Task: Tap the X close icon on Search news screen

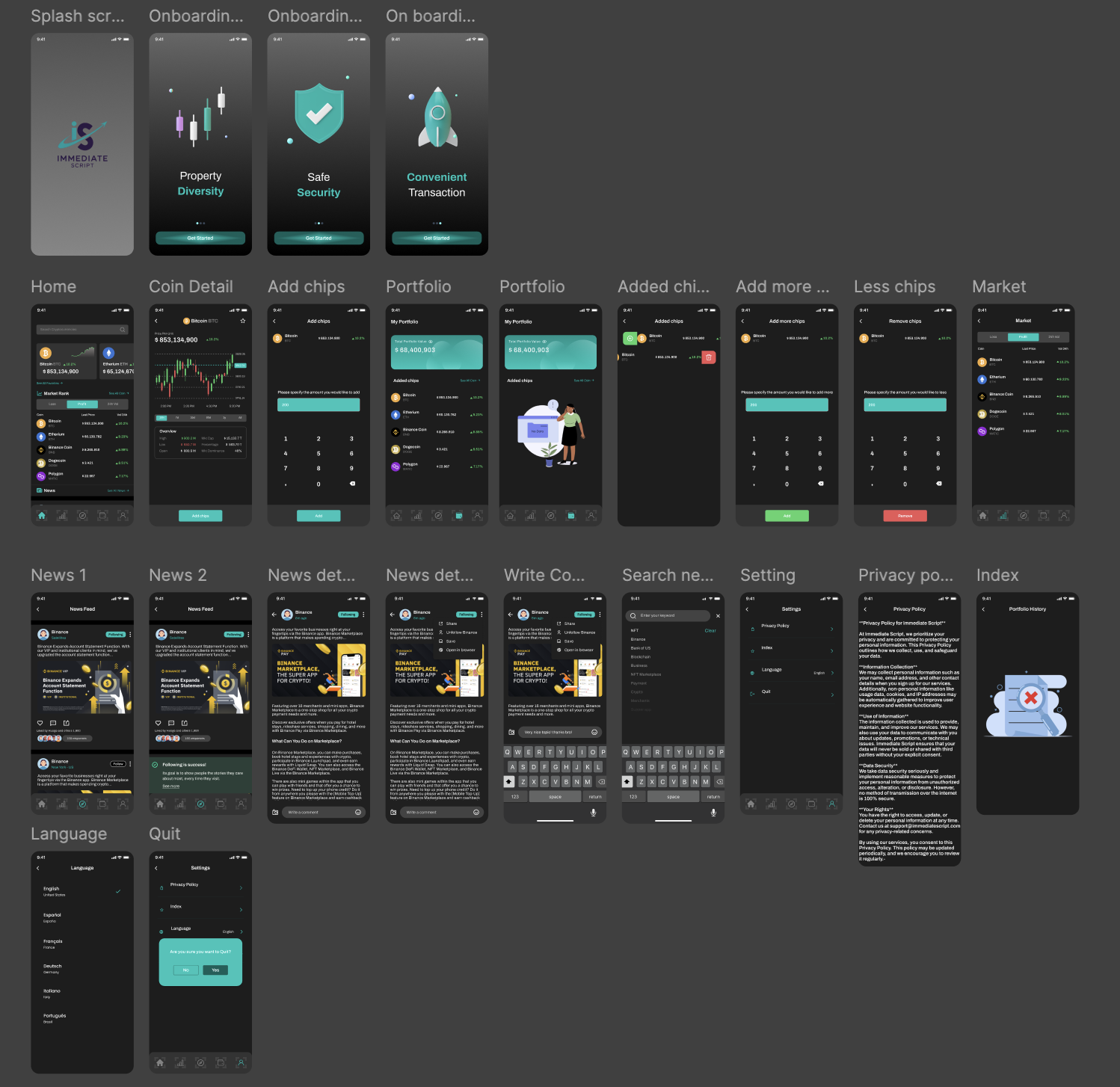Action: 718,616
